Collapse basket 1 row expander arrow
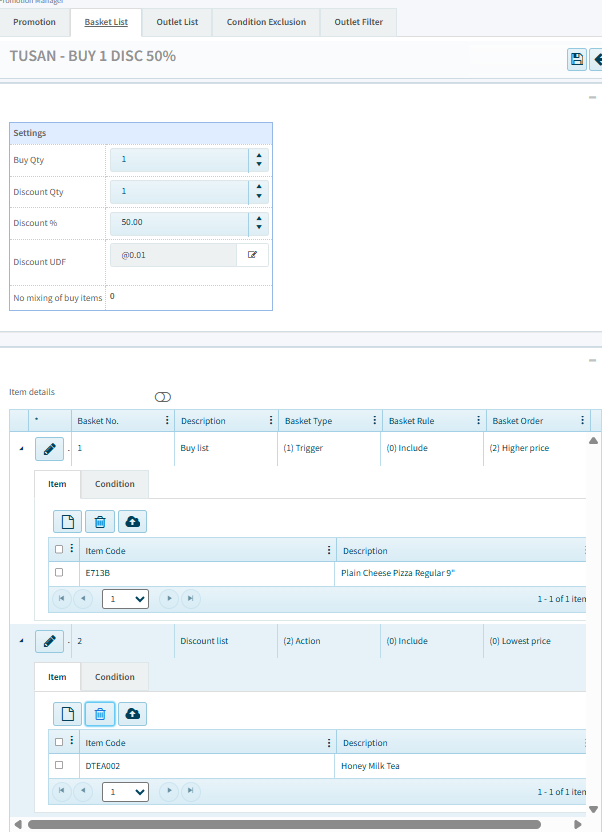Image resolution: width=602 pixels, height=832 pixels. pyautogui.click(x=21, y=448)
